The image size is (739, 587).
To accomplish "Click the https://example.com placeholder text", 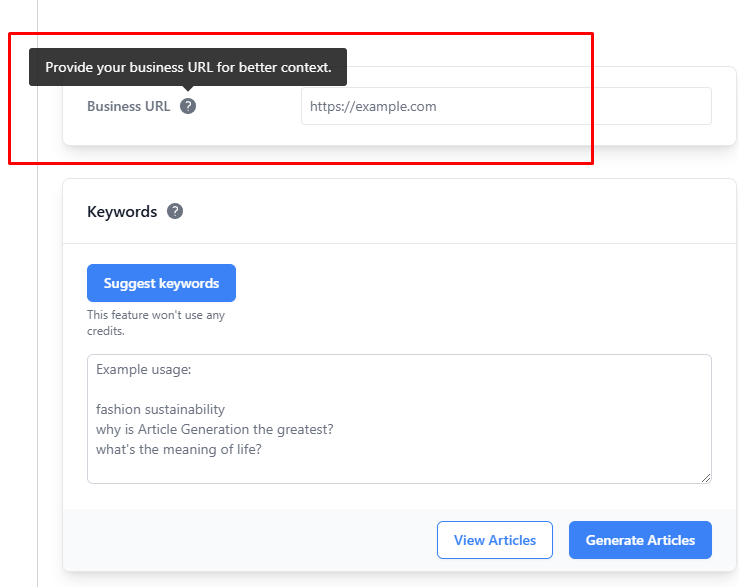I will pyautogui.click(x=373, y=107).
